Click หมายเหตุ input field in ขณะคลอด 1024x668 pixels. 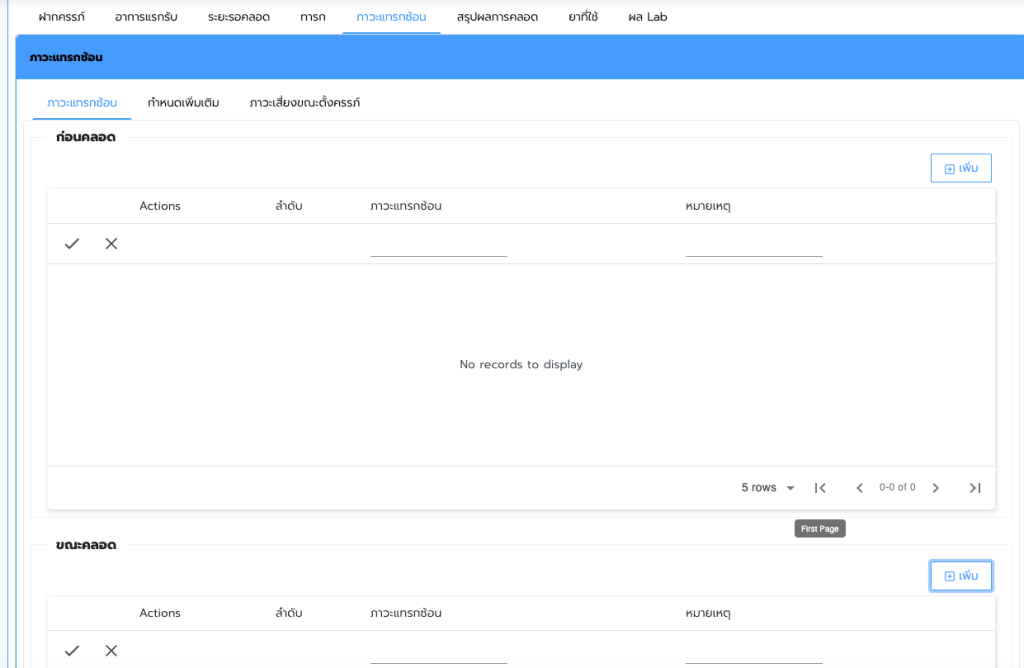[x=753, y=653]
